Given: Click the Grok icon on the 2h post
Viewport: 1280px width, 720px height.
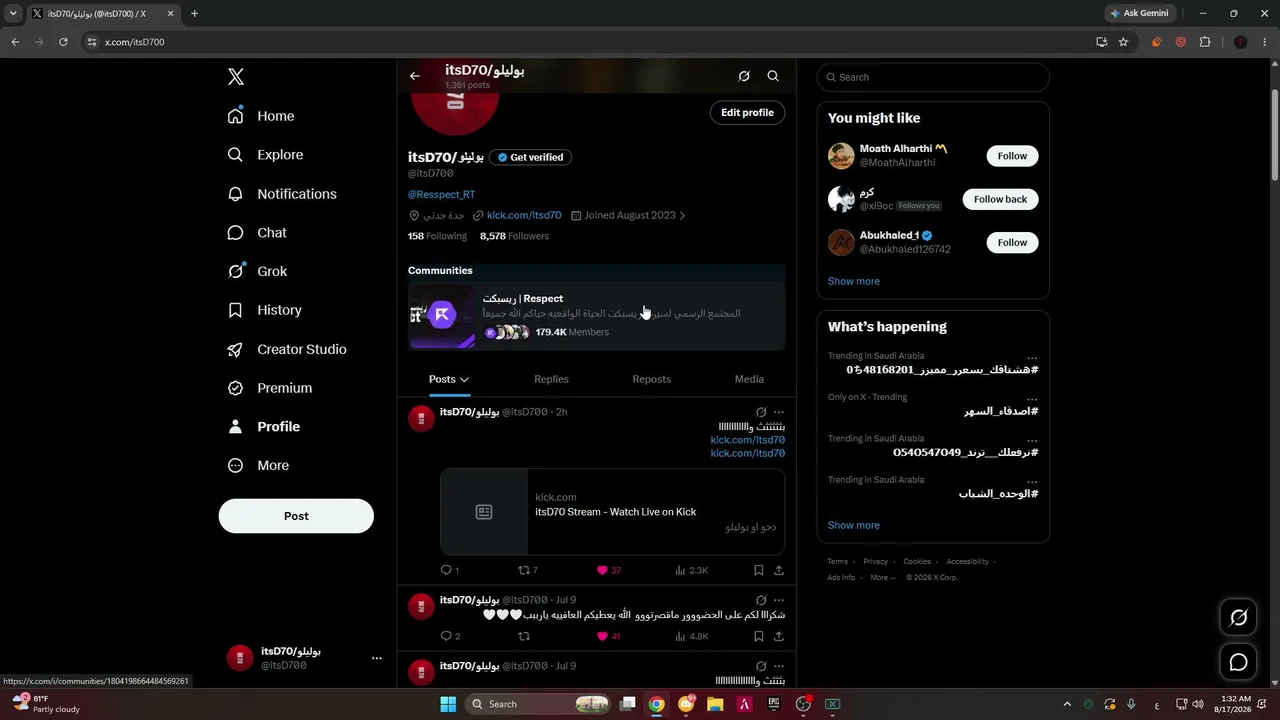Looking at the screenshot, I should coord(761,412).
